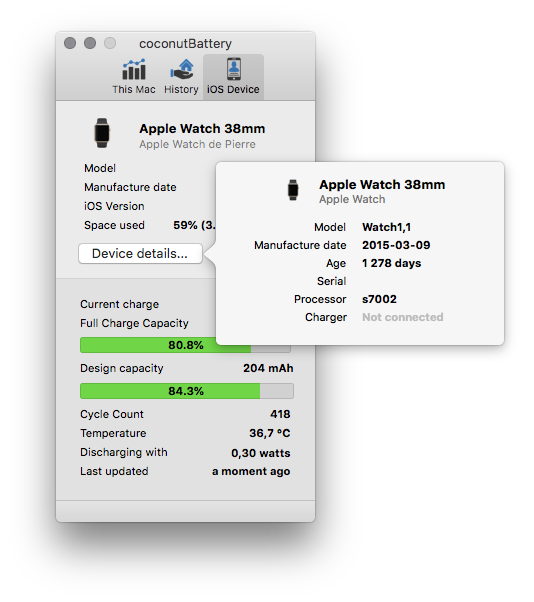Minimize the coconutBattery window
Viewport: 534px width, 602px height.
point(90,43)
